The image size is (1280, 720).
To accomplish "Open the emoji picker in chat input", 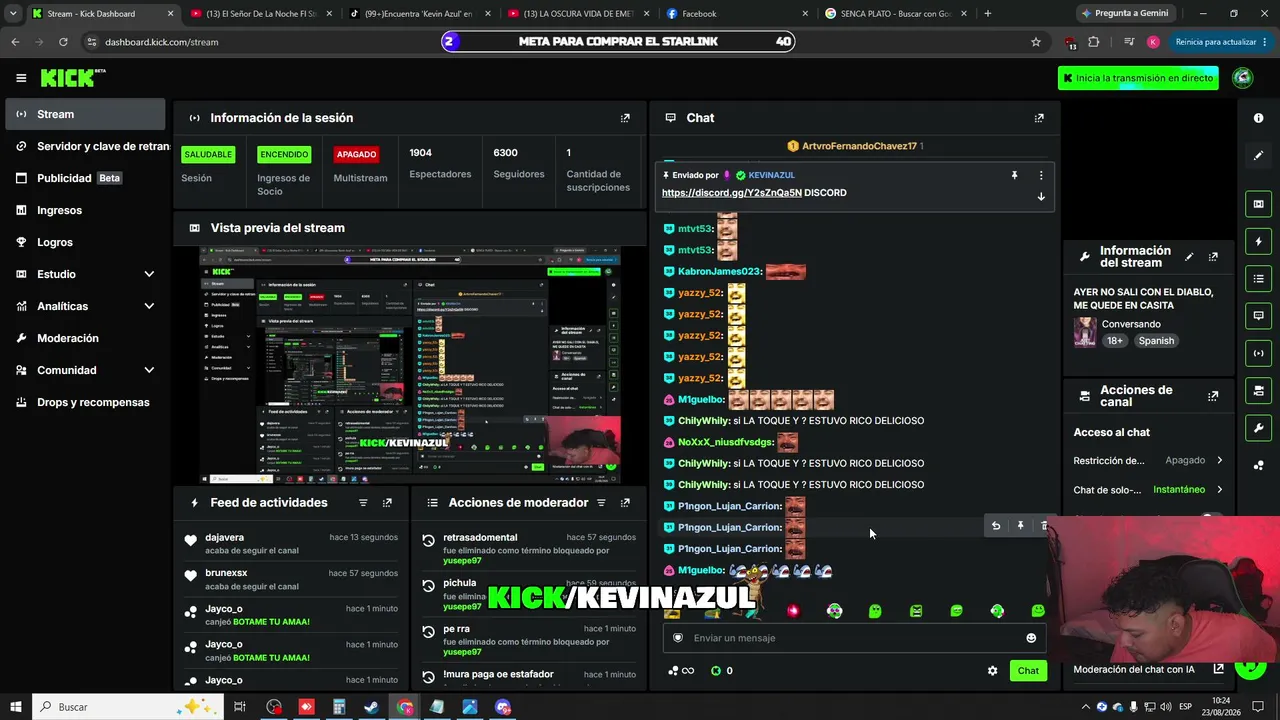I will [x=1031, y=638].
